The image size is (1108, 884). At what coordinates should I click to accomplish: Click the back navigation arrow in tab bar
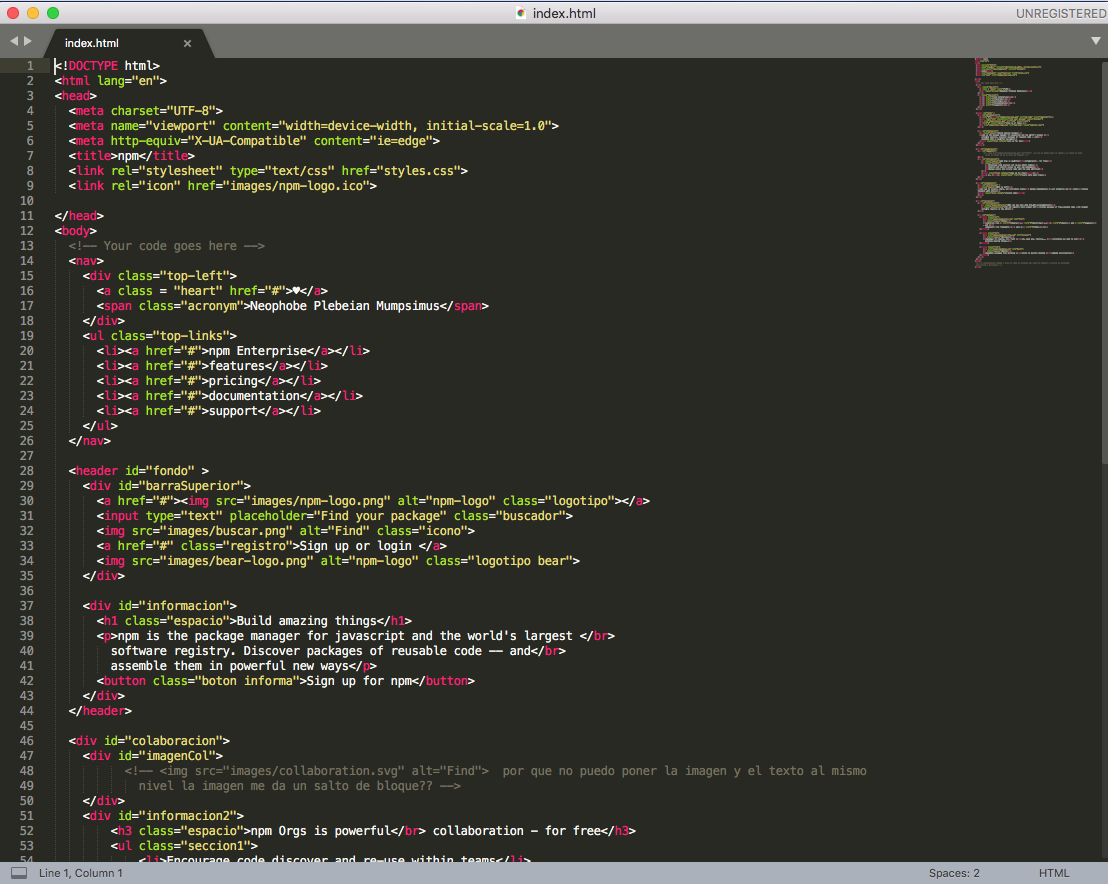13,42
